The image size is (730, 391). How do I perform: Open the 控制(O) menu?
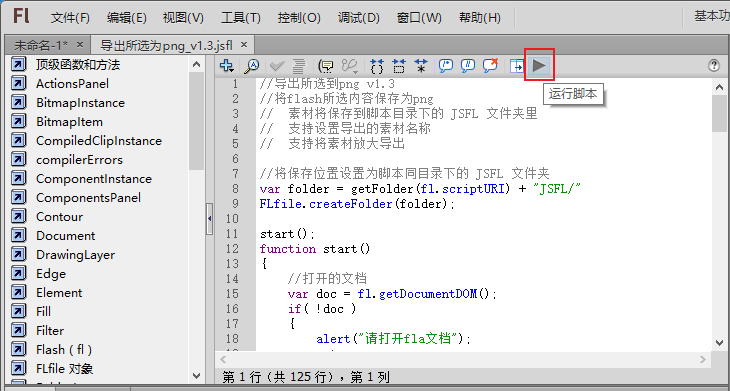tap(299, 18)
